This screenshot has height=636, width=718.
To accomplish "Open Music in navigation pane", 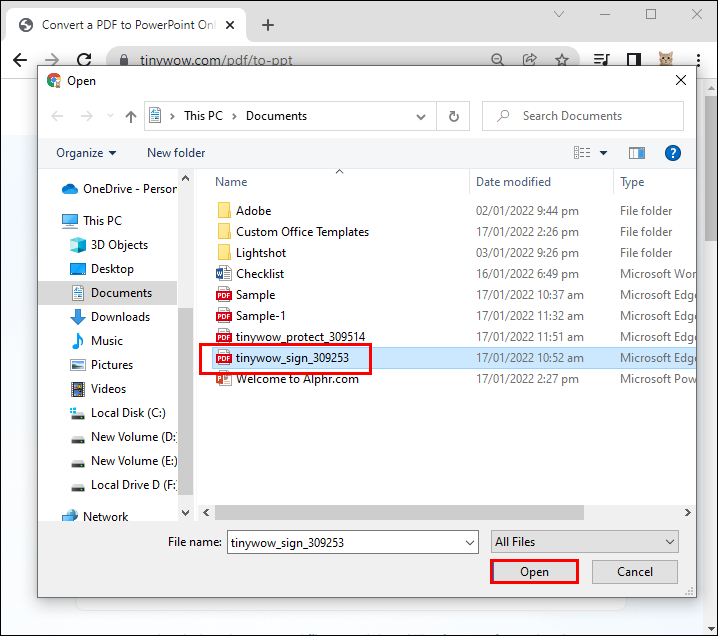I will pos(97,341).
